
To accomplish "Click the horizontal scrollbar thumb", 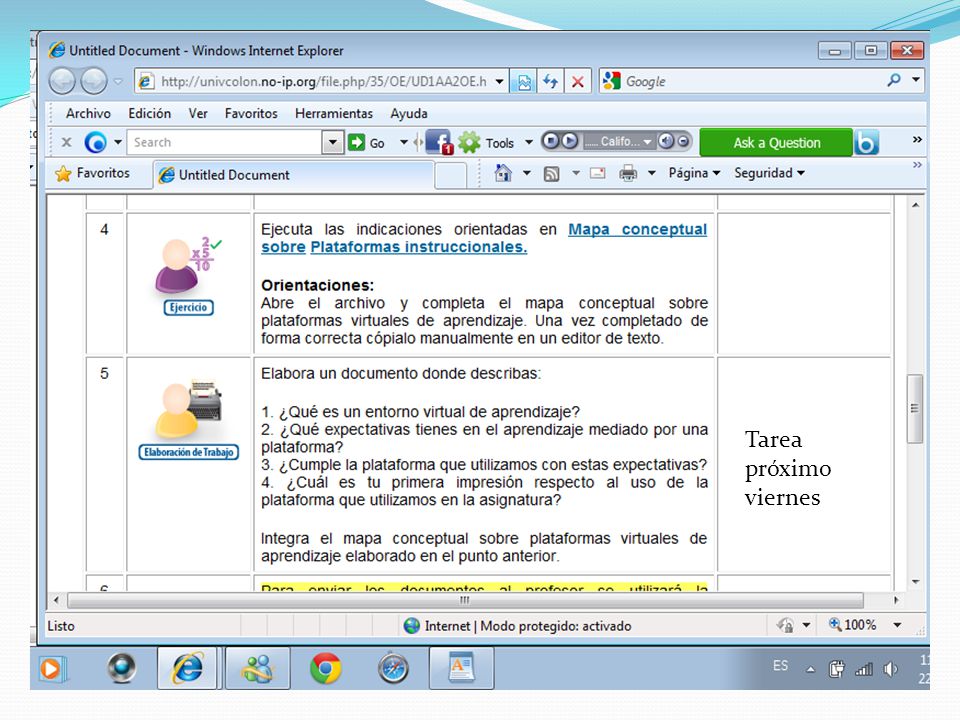I will 465,600.
